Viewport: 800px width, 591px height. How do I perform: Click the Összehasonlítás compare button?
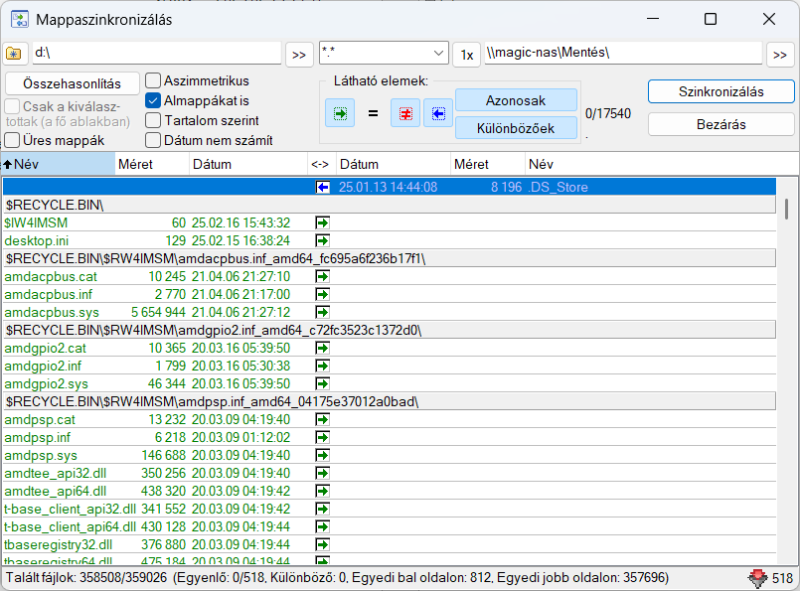click(x=72, y=84)
